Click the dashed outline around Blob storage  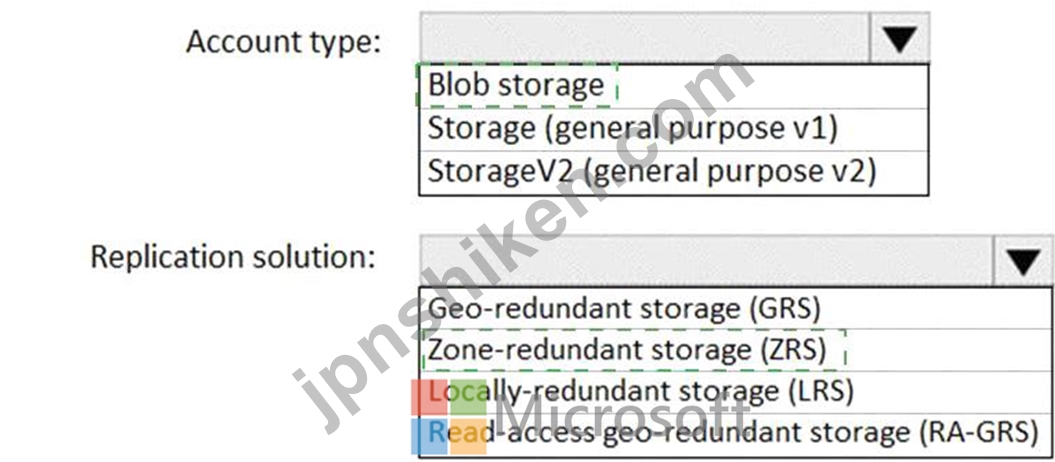coord(517,85)
